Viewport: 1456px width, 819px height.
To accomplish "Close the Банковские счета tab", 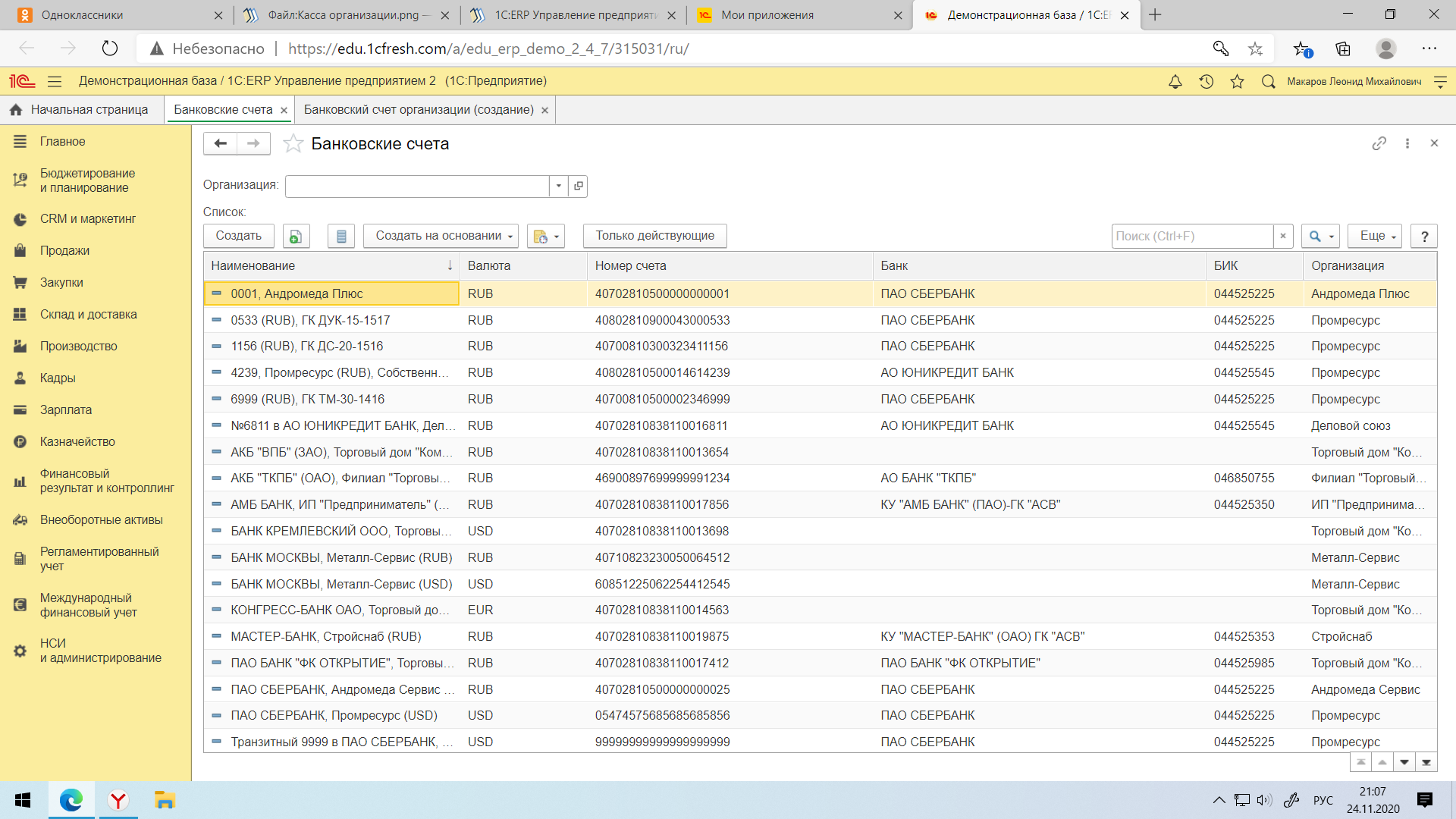I will pyautogui.click(x=284, y=111).
